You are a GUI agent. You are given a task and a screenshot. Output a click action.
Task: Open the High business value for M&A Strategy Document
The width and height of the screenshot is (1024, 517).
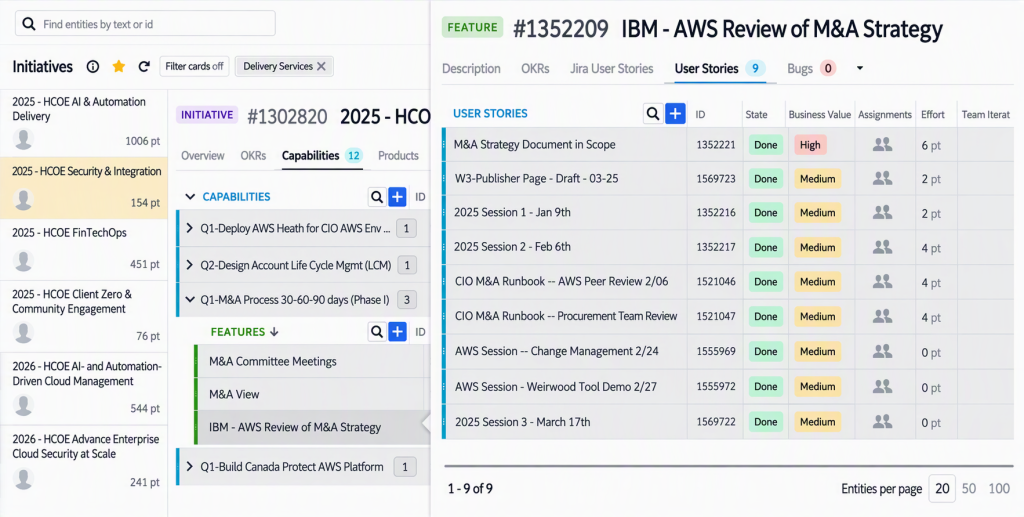(810, 145)
